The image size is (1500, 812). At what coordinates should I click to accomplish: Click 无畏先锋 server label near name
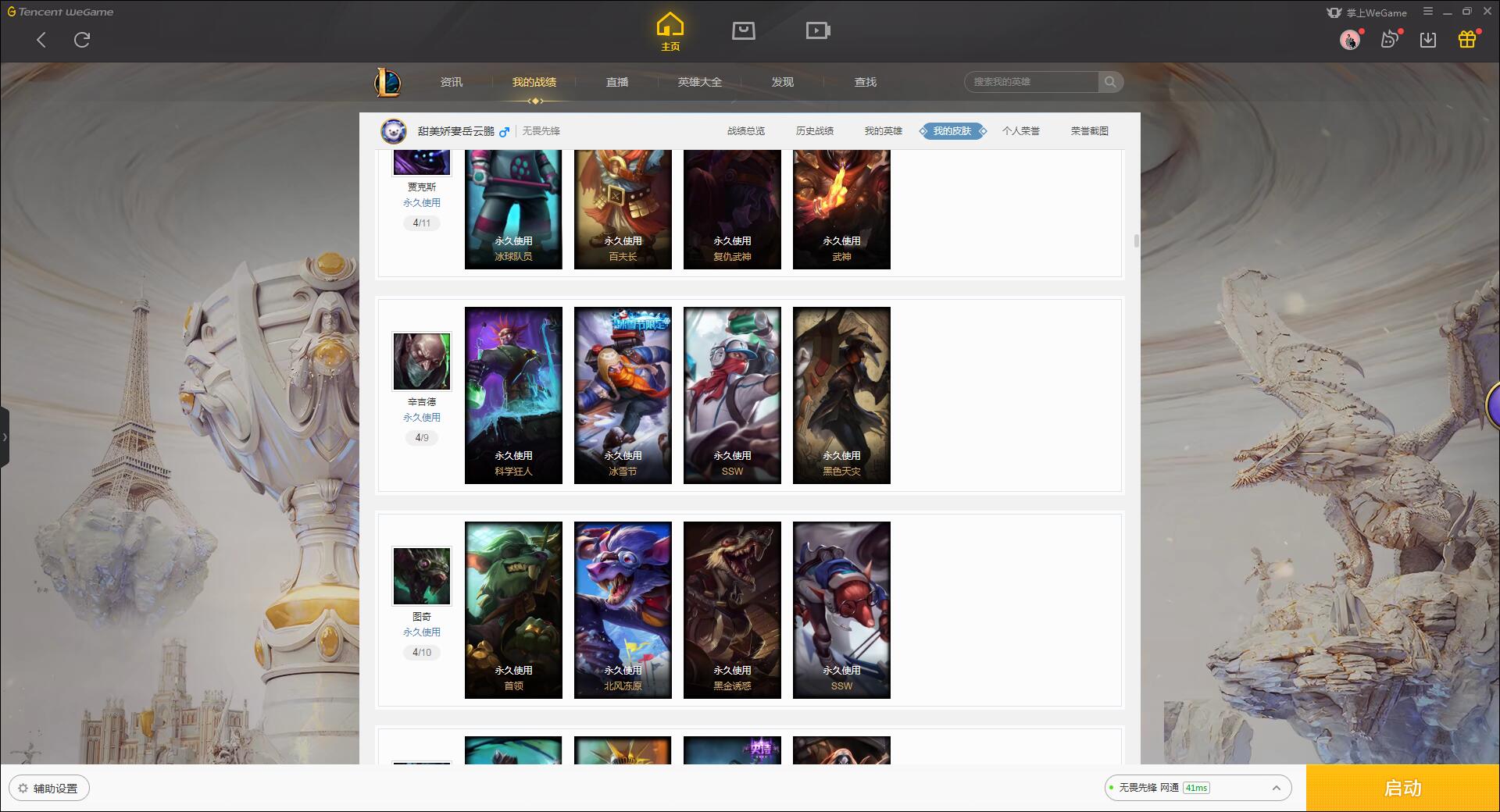pos(541,131)
